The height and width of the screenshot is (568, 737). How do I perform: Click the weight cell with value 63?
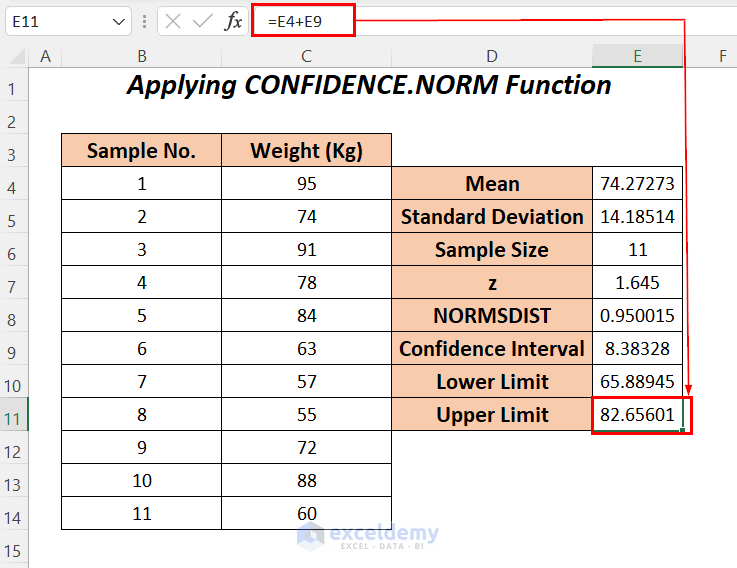306,348
